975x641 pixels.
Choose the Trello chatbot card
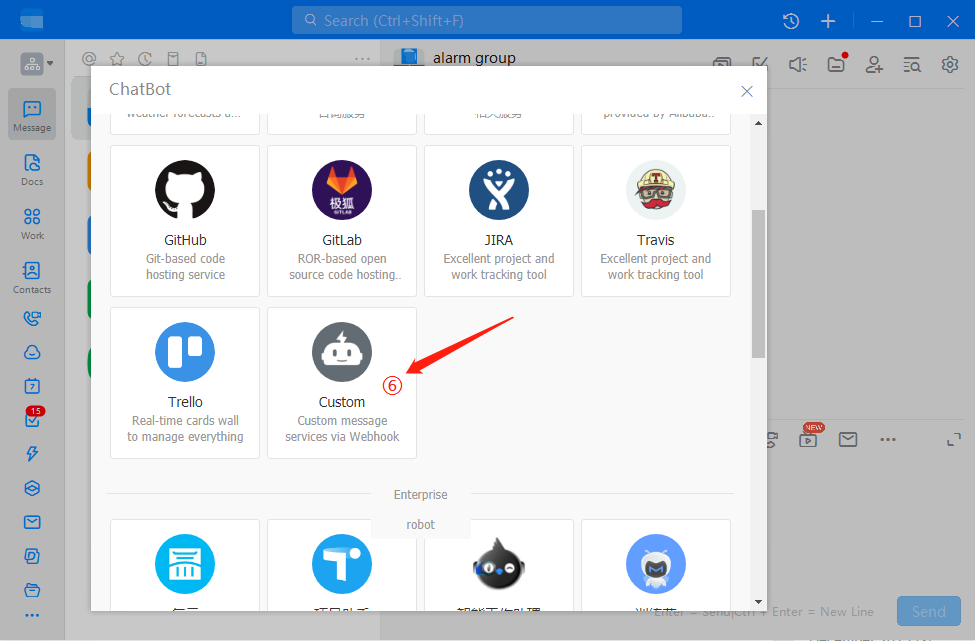(185, 382)
